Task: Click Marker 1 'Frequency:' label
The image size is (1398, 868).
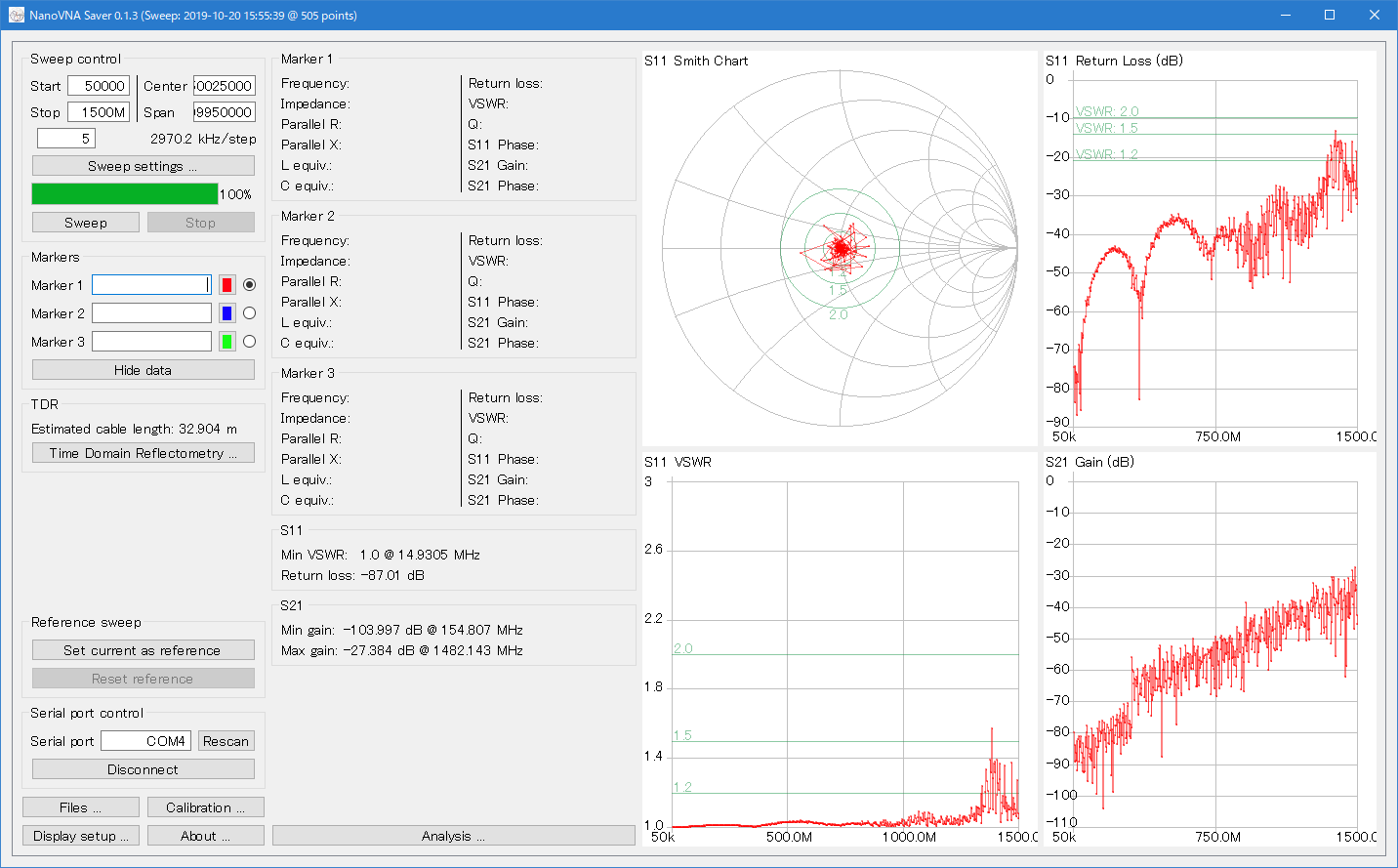Action: click(315, 84)
